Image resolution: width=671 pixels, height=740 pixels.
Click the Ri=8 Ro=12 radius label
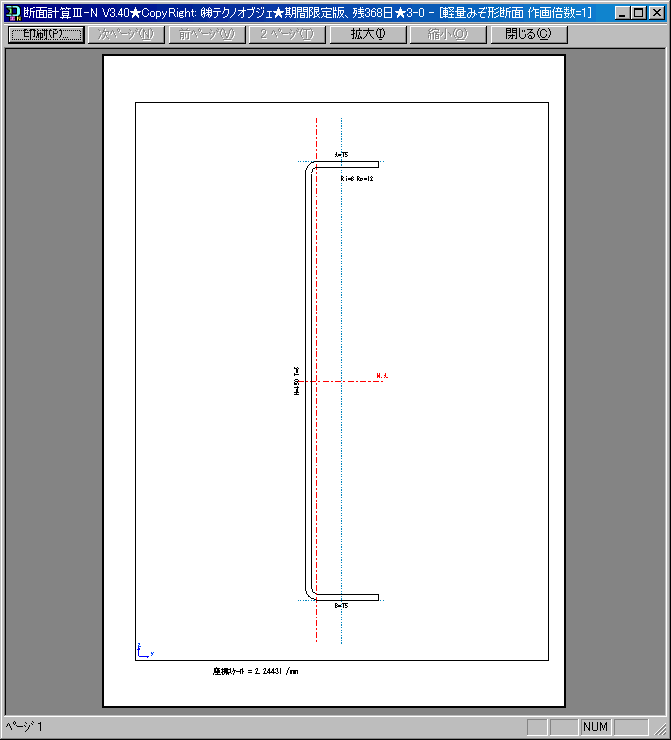[x=356, y=178]
